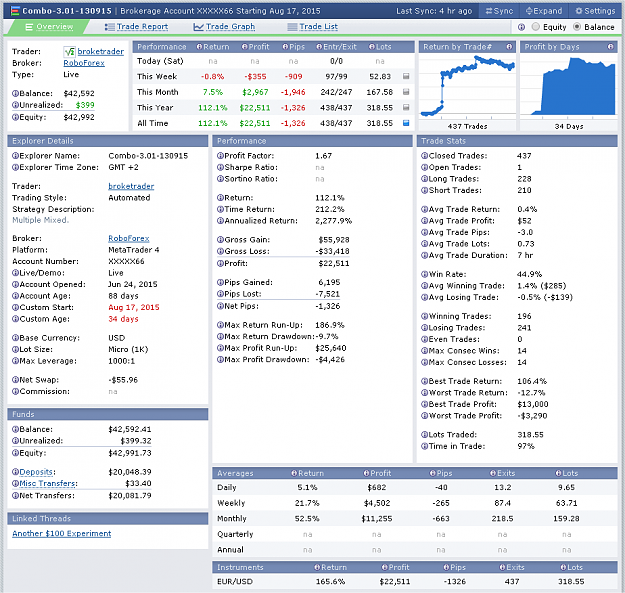Click the Profit by Days chart
The height and width of the screenshot is (593, 625).
tap(568, 86)
